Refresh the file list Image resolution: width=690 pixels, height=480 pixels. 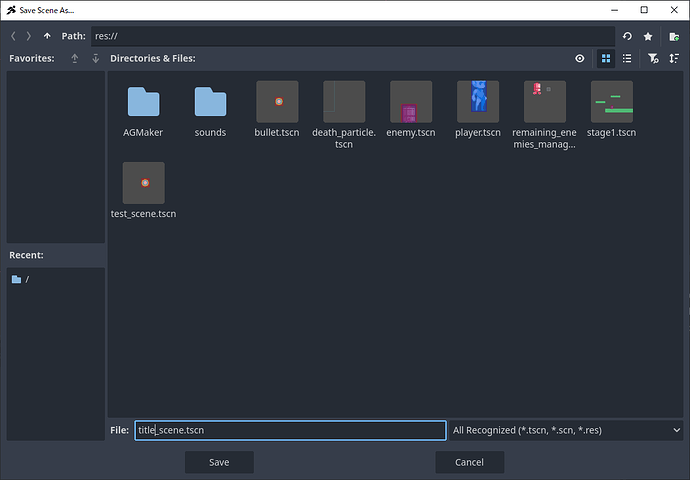tap(627, 36)
